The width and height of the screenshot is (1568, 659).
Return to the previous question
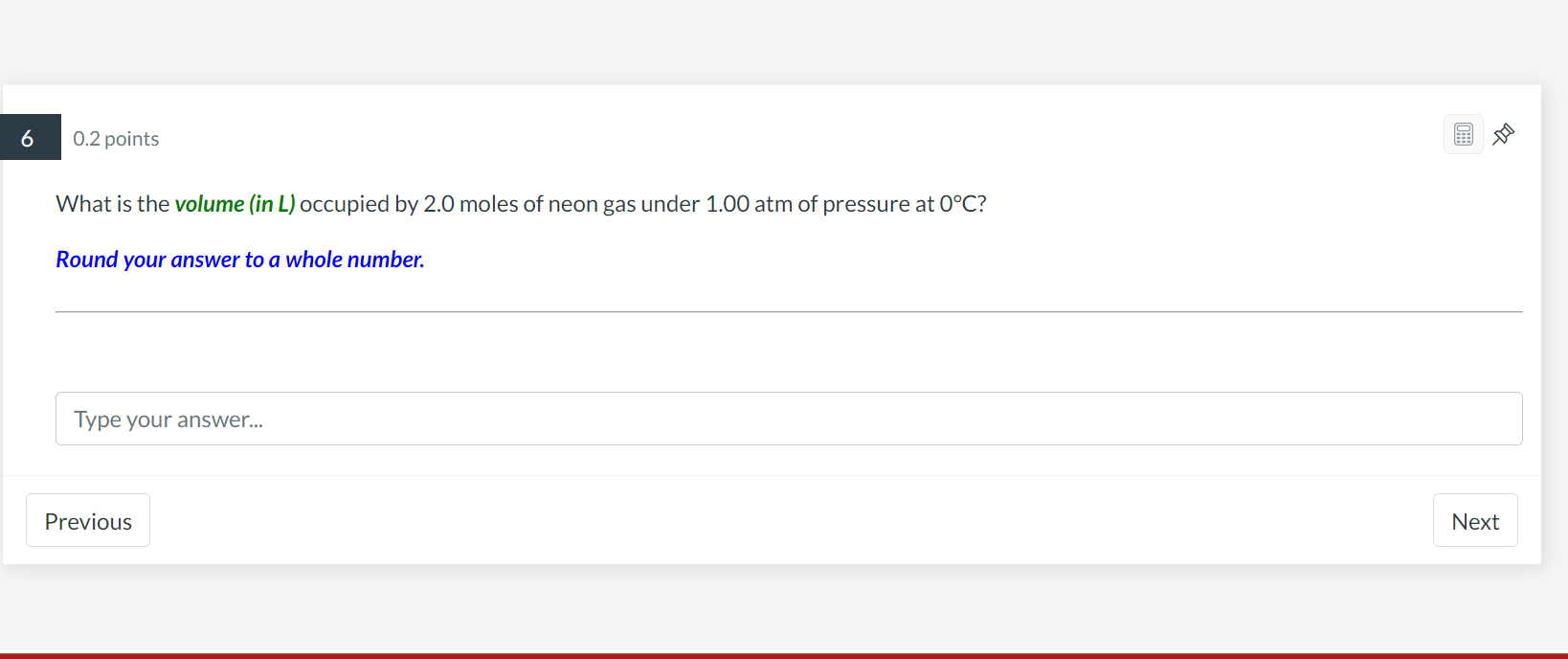(87, 520)
